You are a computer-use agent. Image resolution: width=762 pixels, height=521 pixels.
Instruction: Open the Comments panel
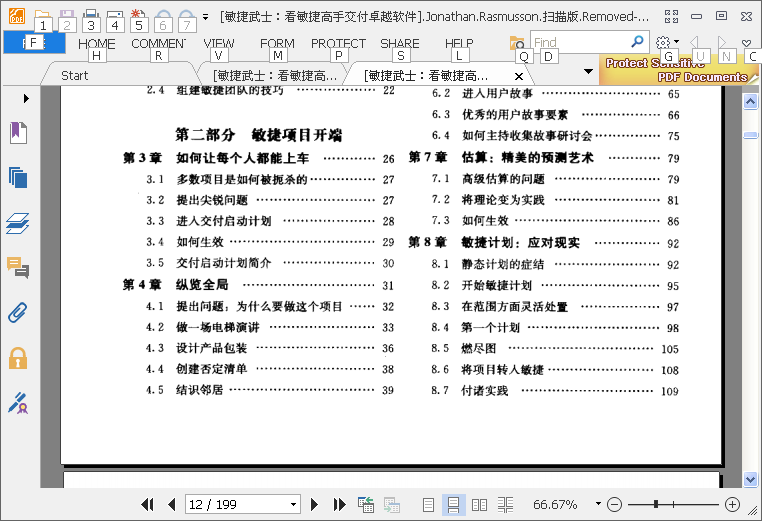coord(17,267)
